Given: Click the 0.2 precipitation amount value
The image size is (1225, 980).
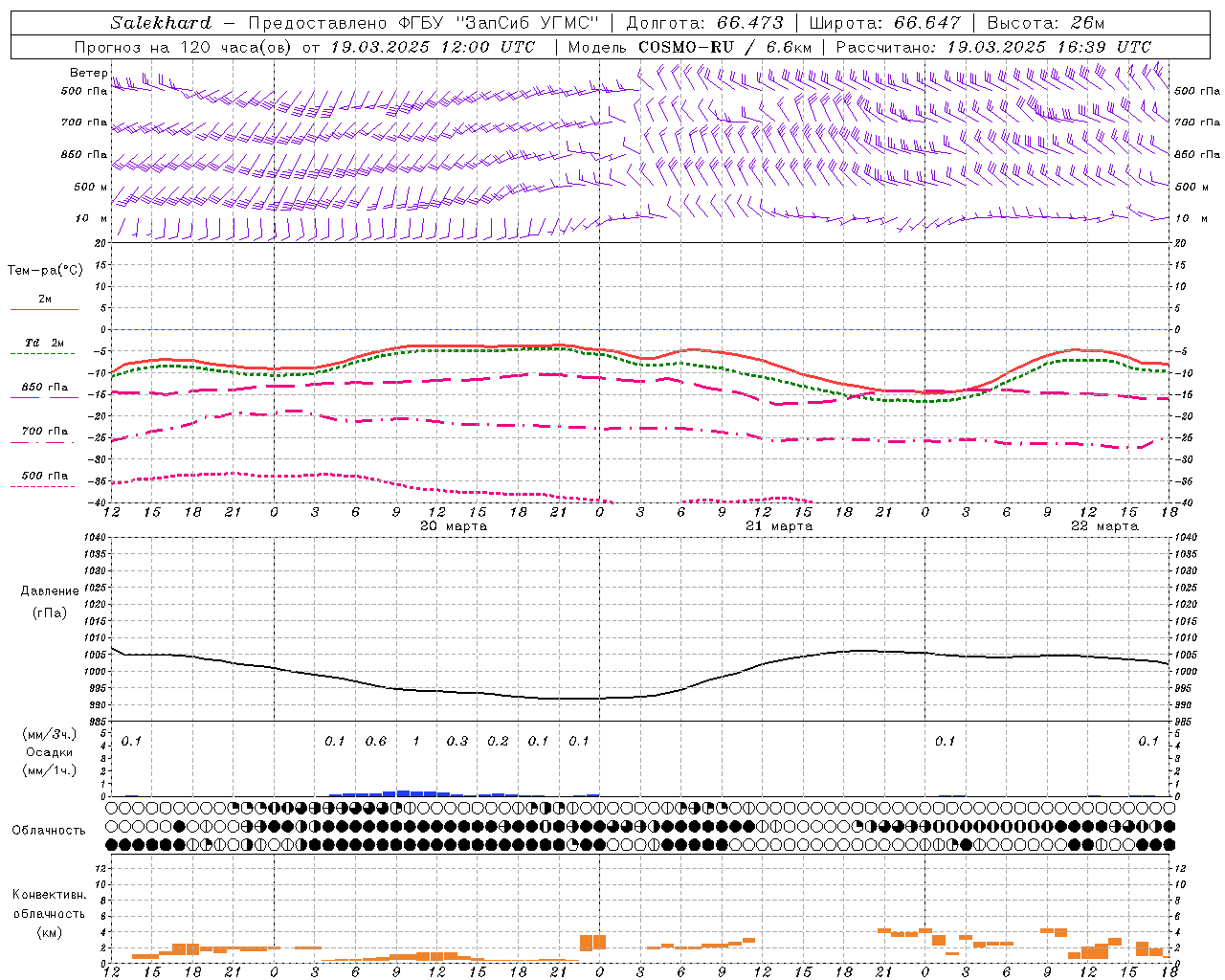Looking at the screenshot, I should (498, 742).
